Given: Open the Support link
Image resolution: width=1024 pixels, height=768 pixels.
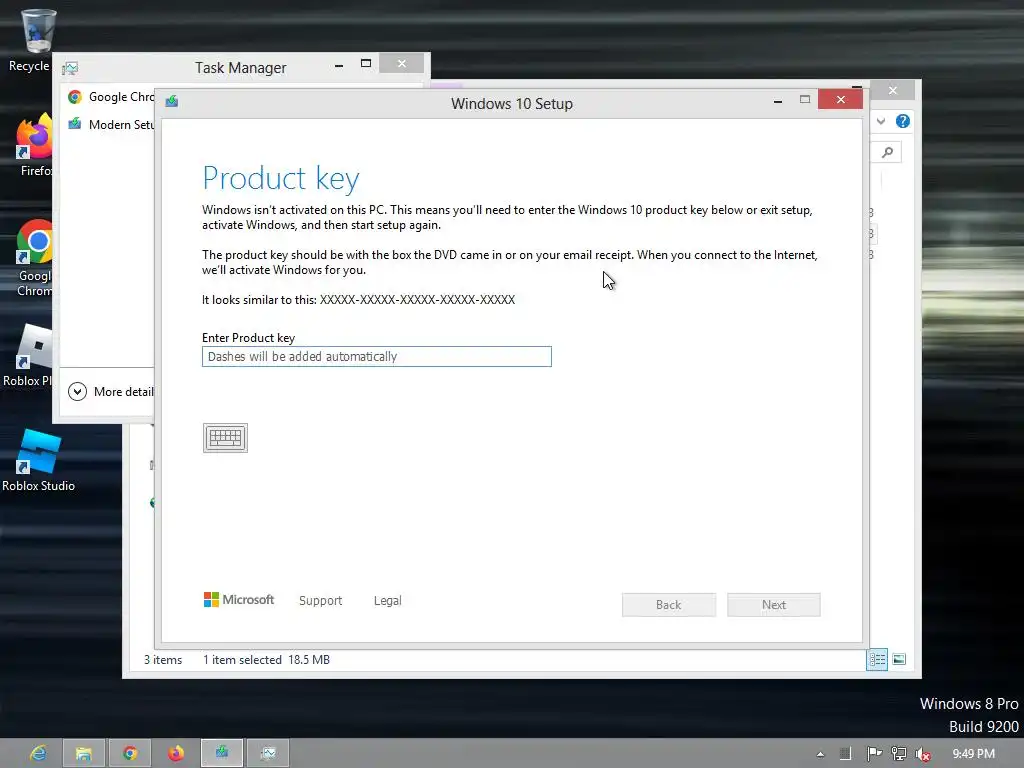Looking at the screenshot, I should [321, 600].
